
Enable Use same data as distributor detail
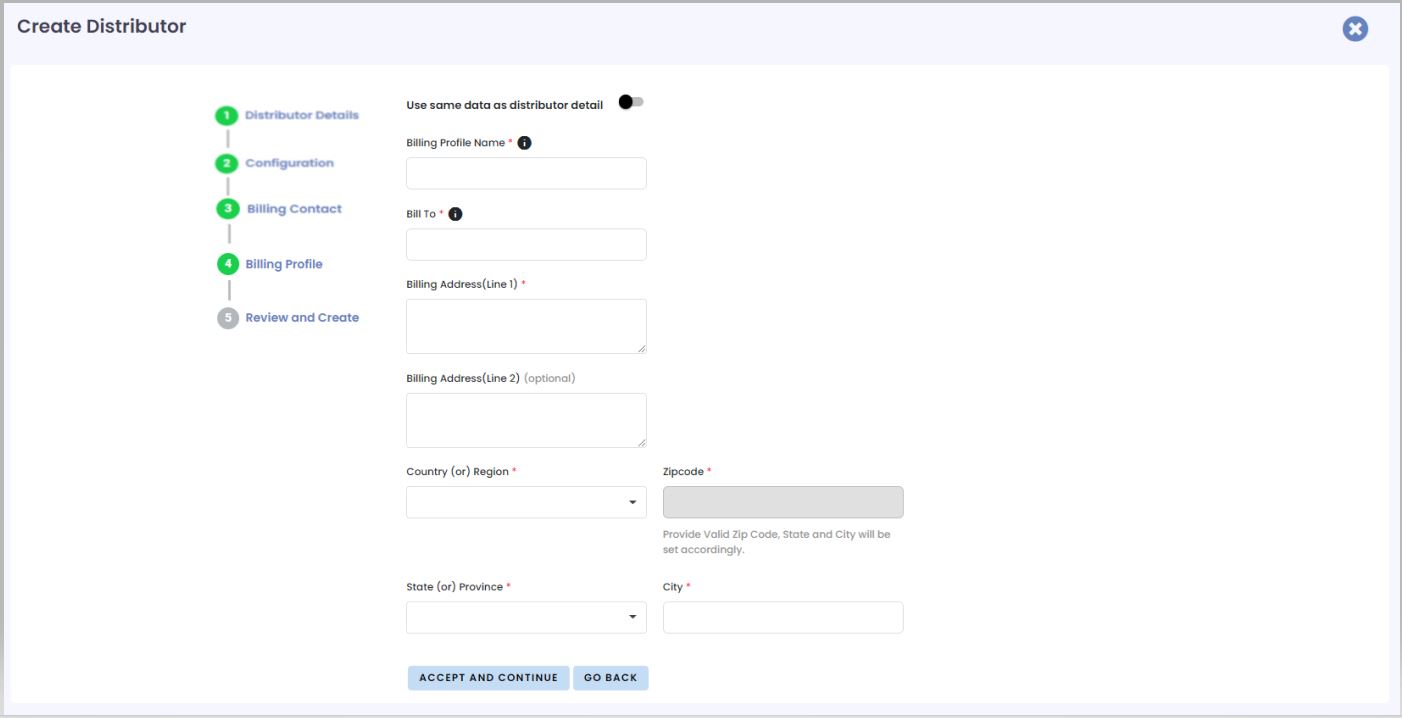[x=630, y=103]
